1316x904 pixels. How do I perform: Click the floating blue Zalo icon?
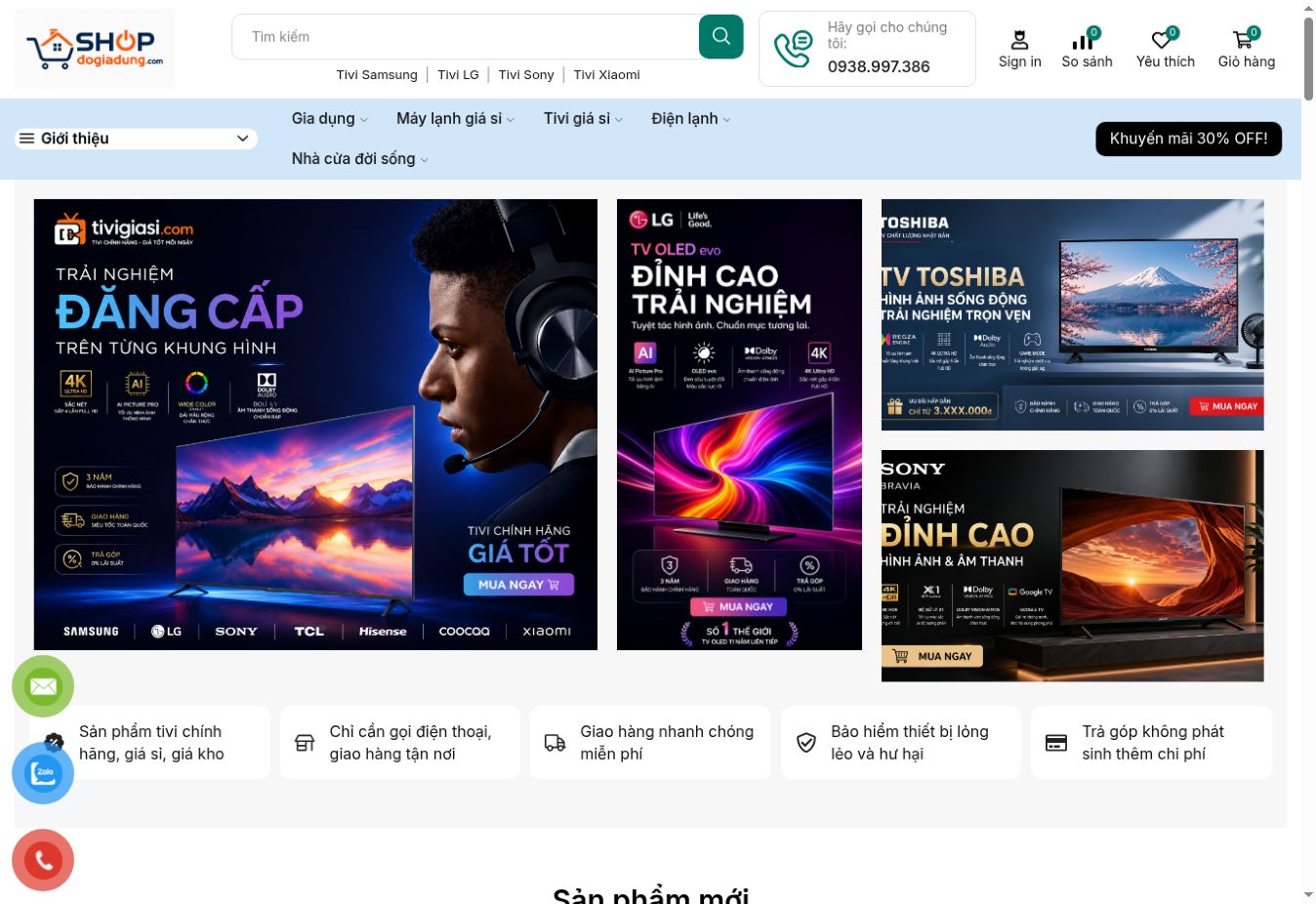pyautogui.click(x=43, y=773)
